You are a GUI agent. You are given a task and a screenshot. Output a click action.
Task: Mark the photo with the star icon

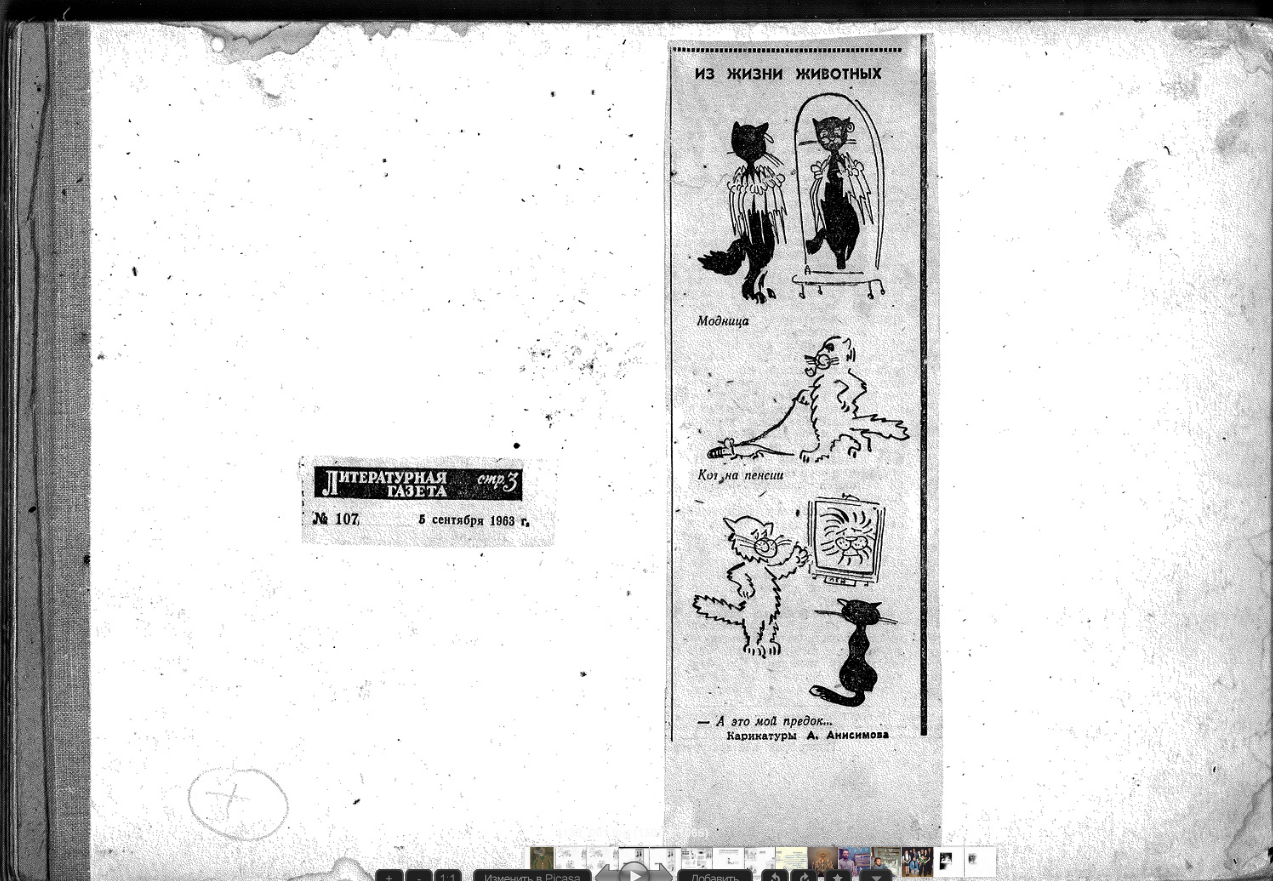839,876
